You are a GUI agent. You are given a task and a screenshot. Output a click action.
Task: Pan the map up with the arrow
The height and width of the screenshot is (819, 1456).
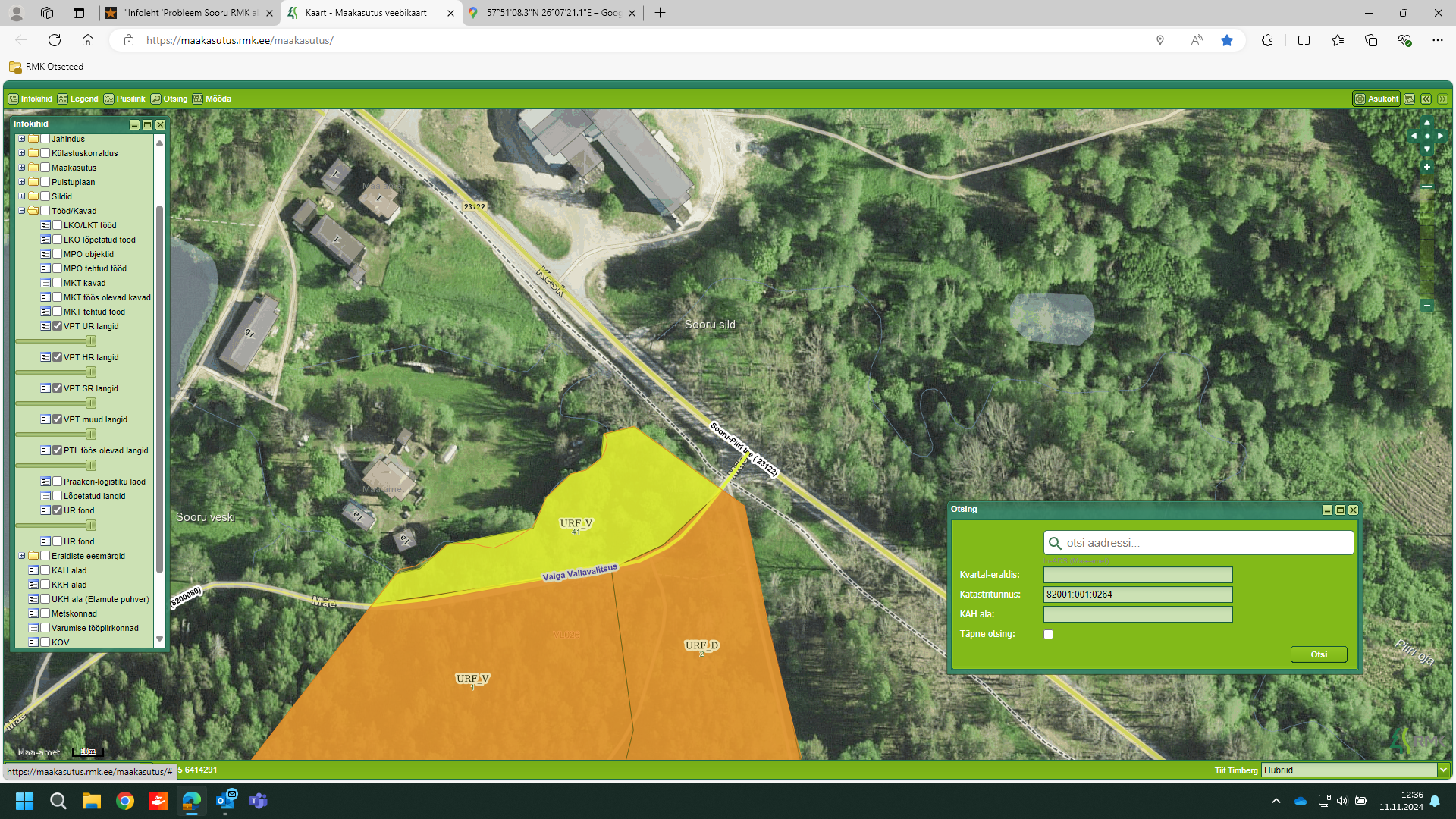(1426, 122)
